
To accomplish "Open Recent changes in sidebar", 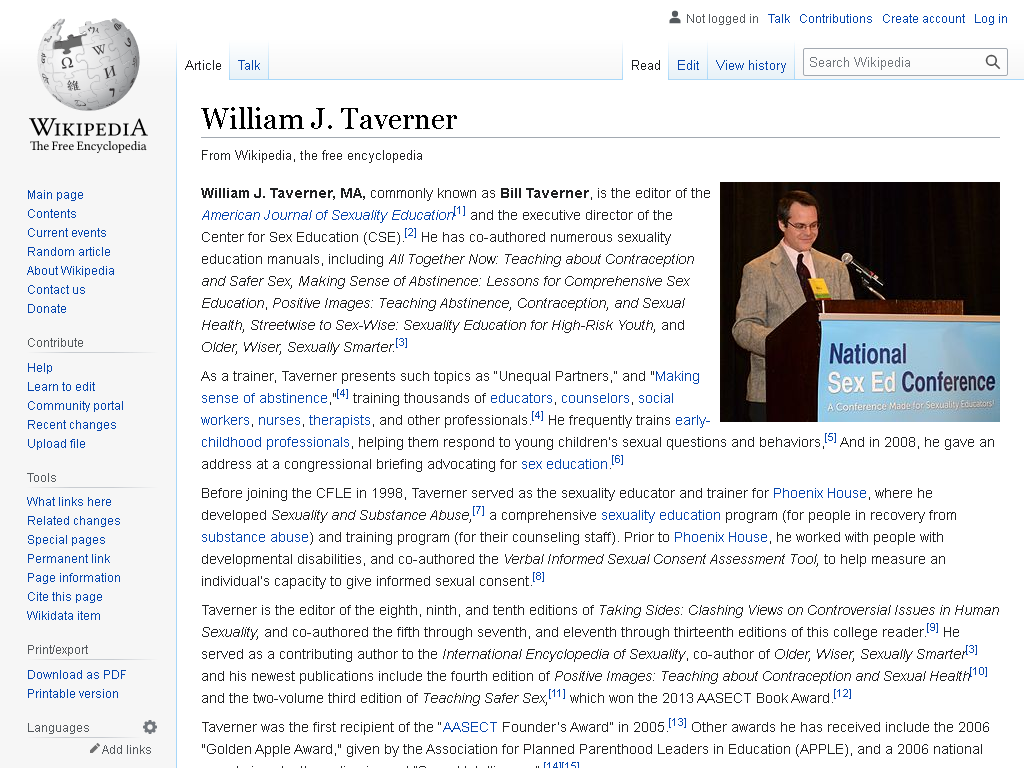I will 72,424.
